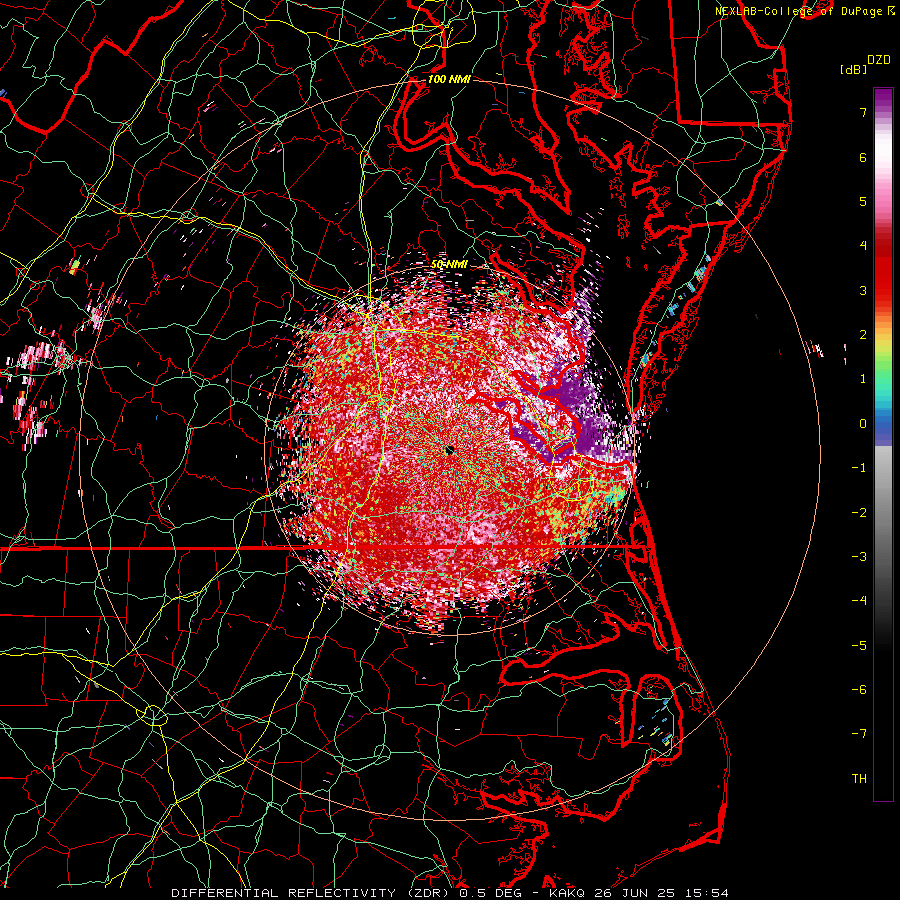900x900 pixels.
Task: Click the 50 NMI range ring label
Action: point(449,265)
